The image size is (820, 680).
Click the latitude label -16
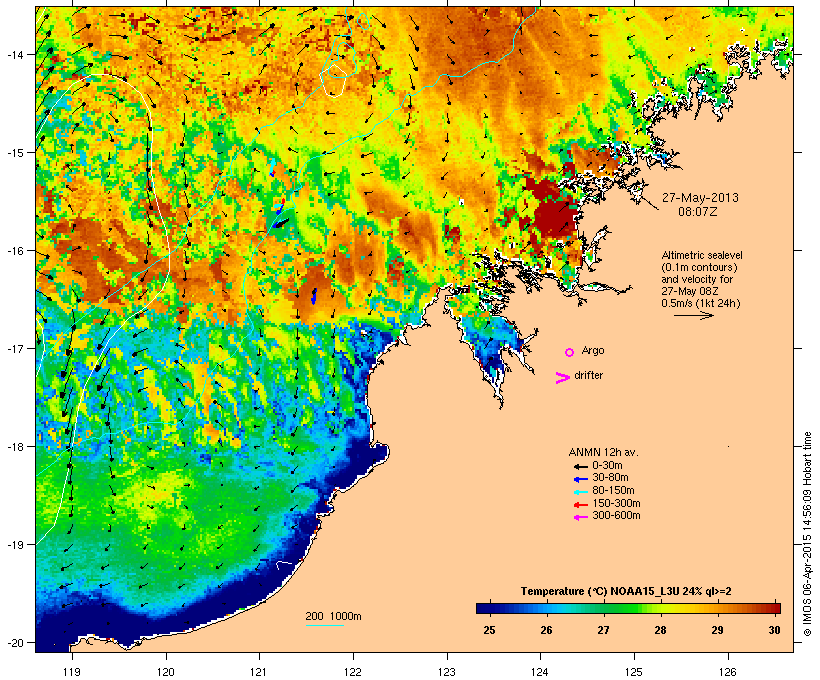point(14,251)
